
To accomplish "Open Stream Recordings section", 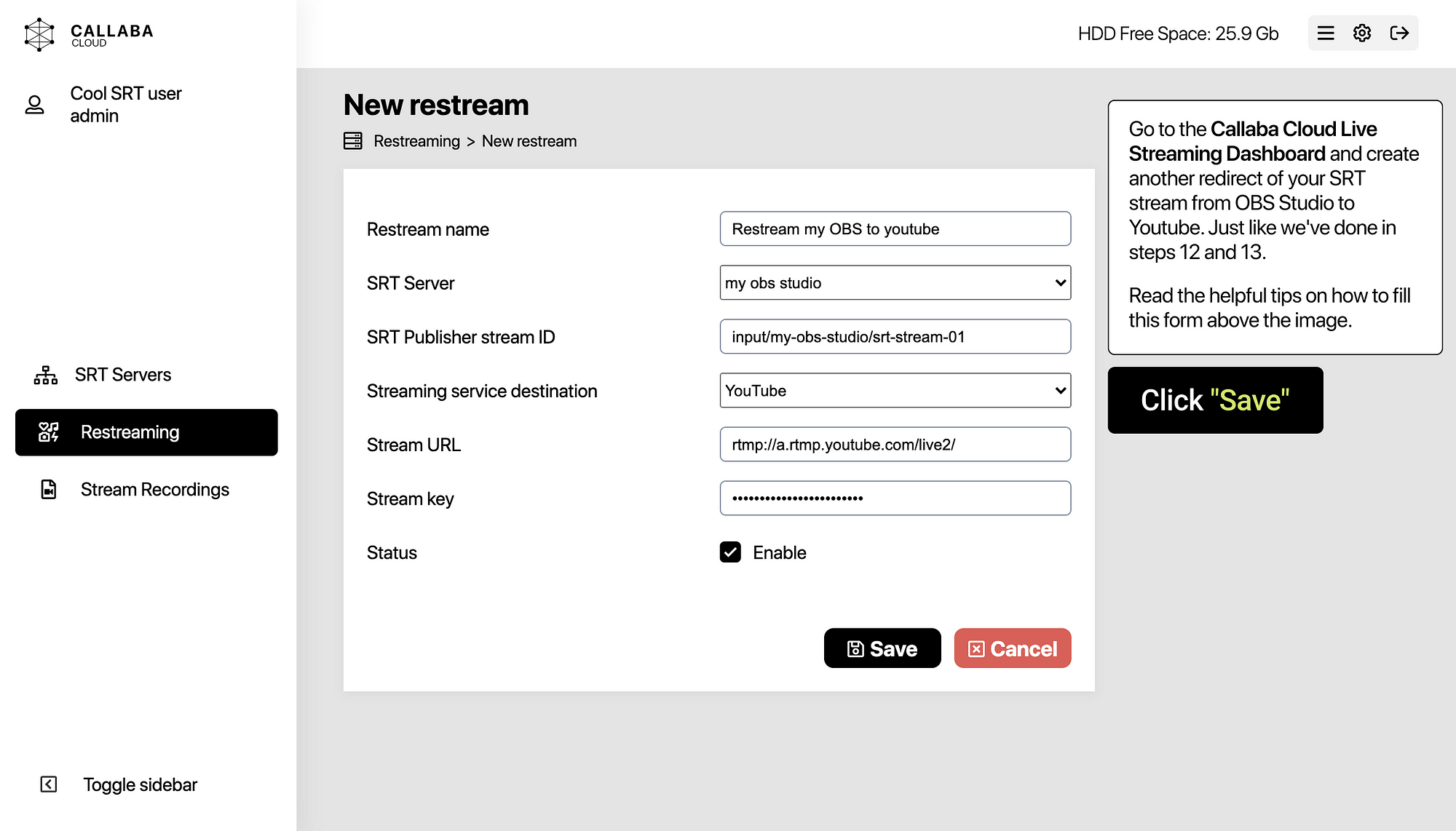I will (155, 490).
